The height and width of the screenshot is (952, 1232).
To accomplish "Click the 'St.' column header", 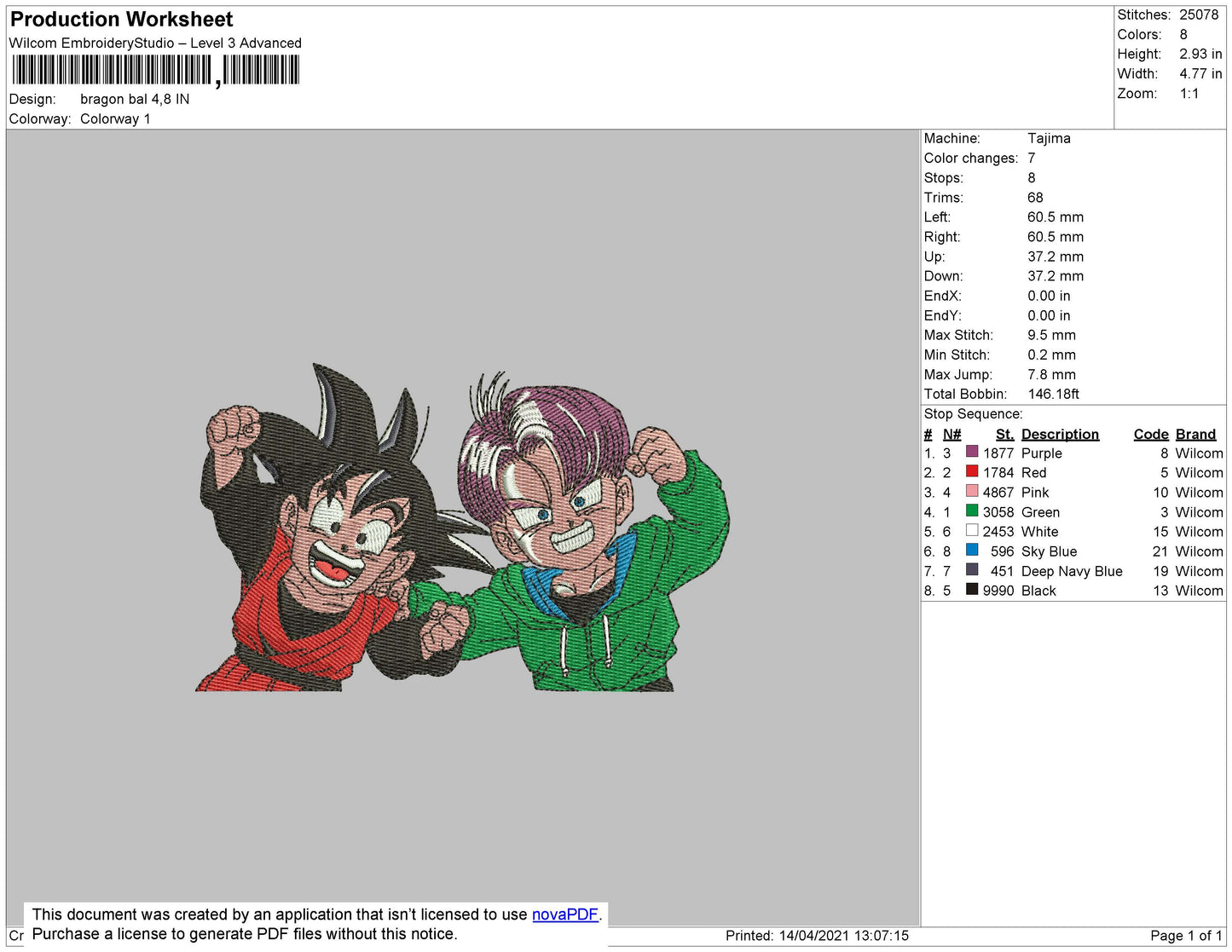I will [x=1004, y=434].
